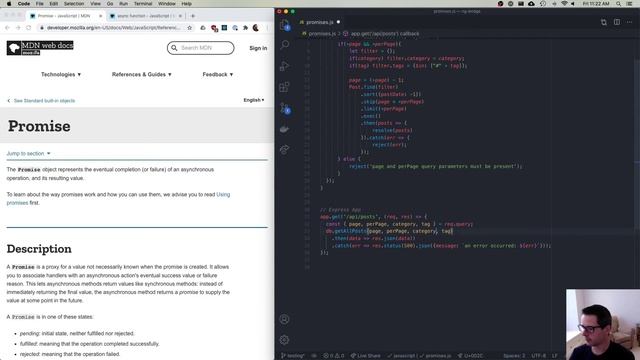Image resolution: width=640 pixels, height=360 pixels.
Task: Open the browser profile avatar
Action: pyautogui.click(x=256, y=28)
